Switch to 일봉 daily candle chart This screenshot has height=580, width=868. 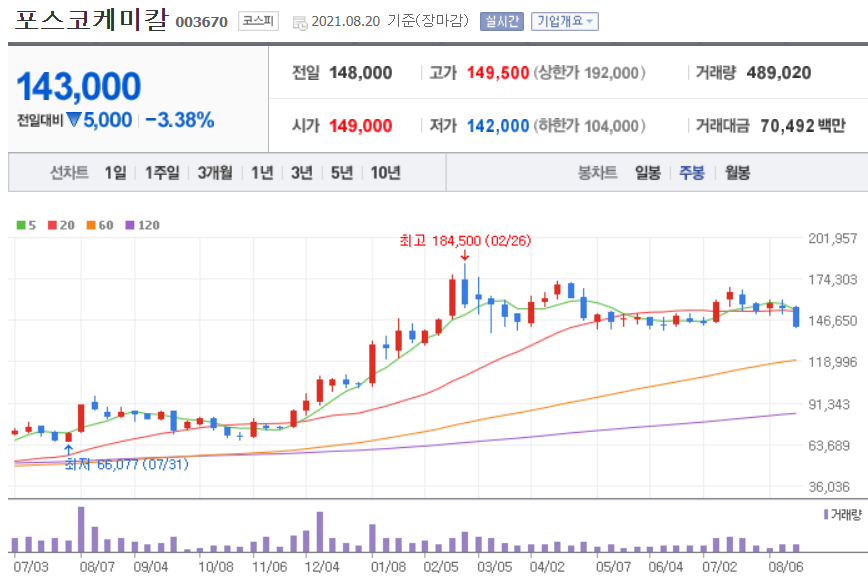click(648, 173)
